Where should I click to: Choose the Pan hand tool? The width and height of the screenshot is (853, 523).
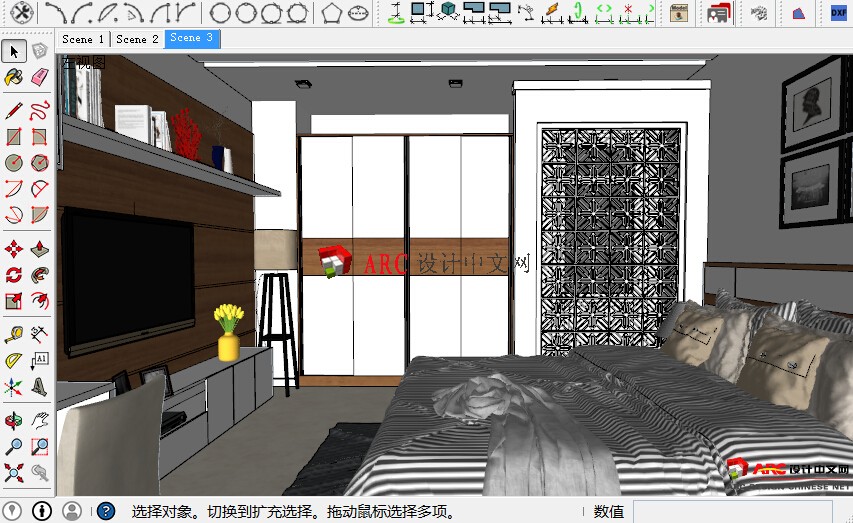tap(39, 420)
